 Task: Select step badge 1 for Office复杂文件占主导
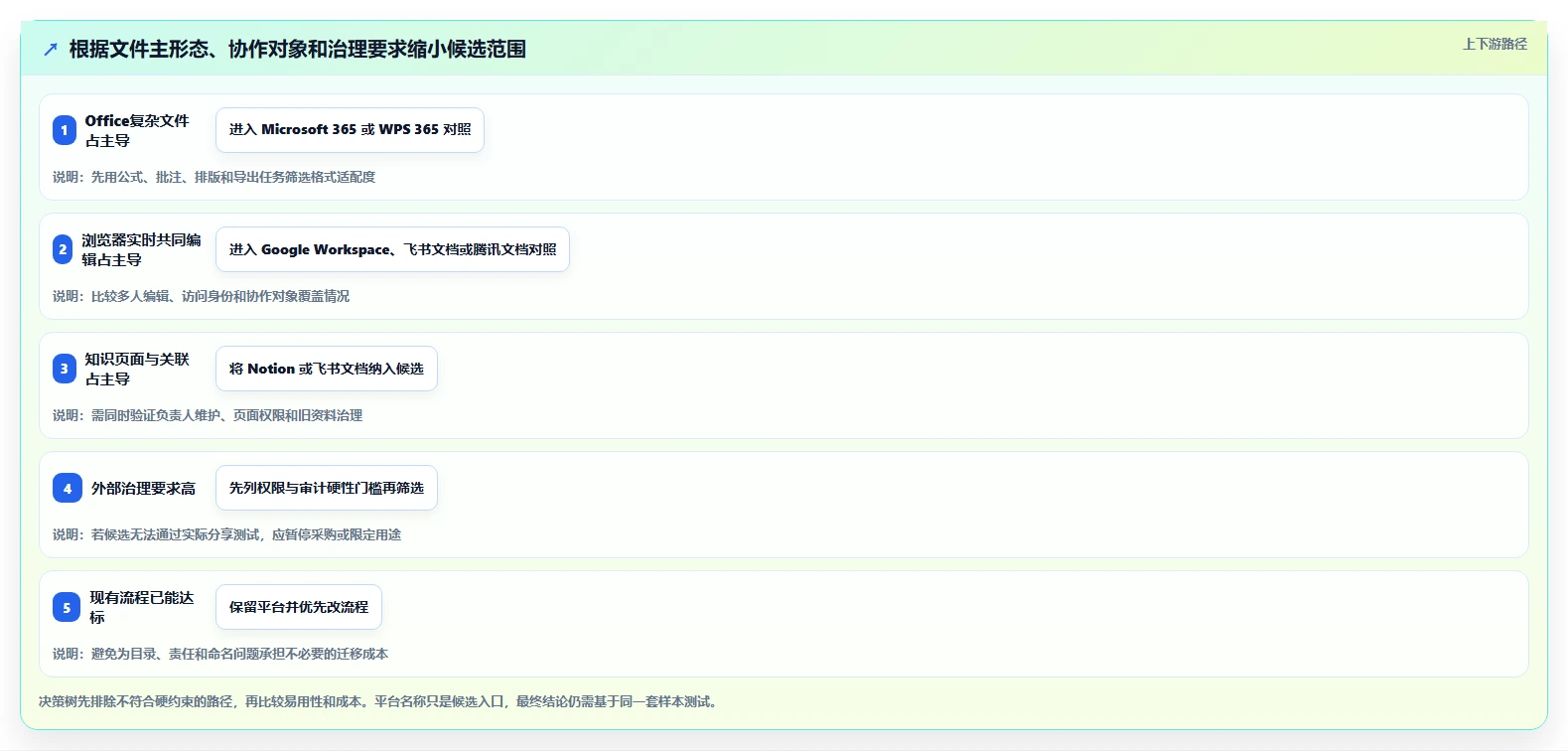click(x=65, y=130)
